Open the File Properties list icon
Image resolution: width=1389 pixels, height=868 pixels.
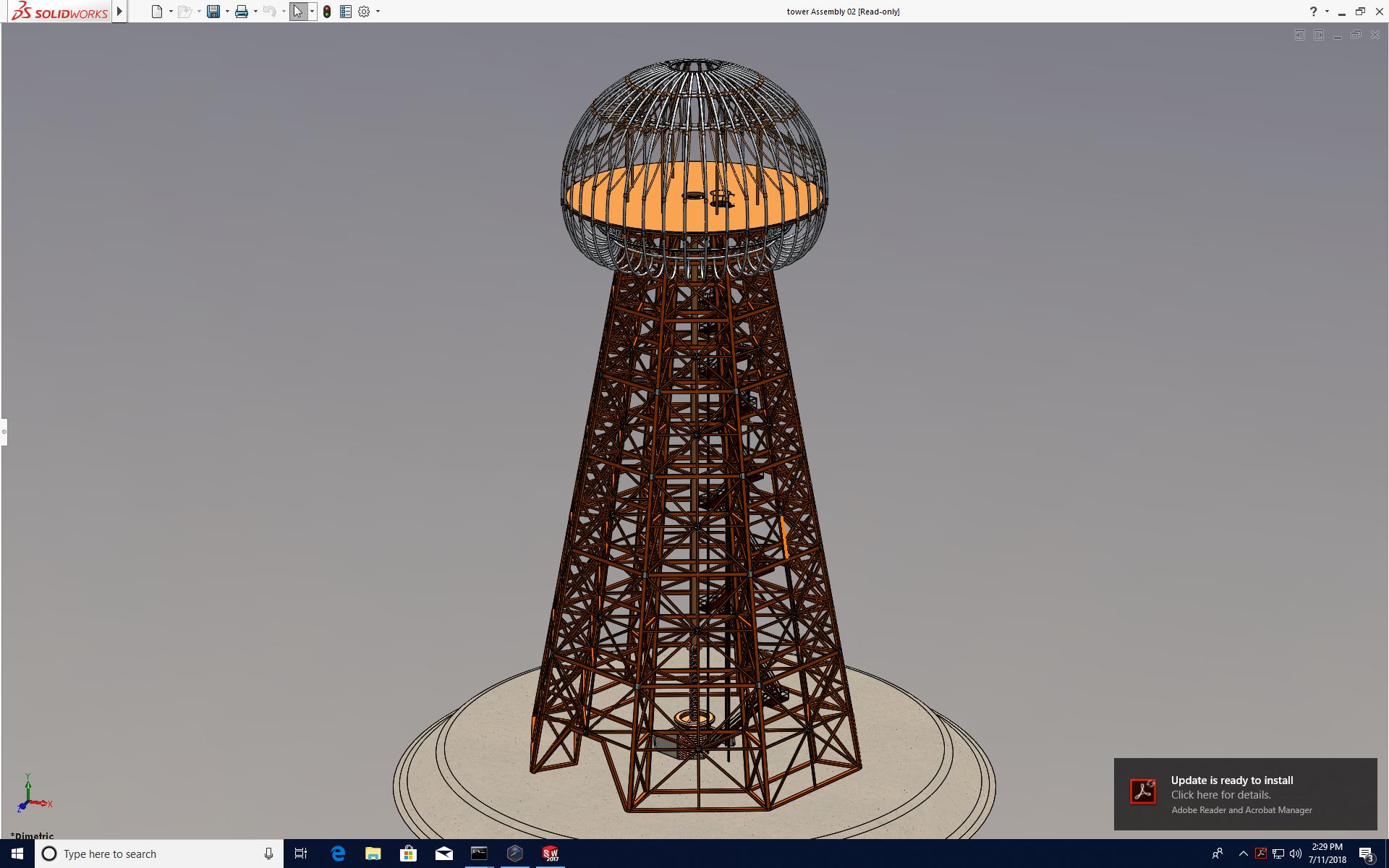pos(346,12)
